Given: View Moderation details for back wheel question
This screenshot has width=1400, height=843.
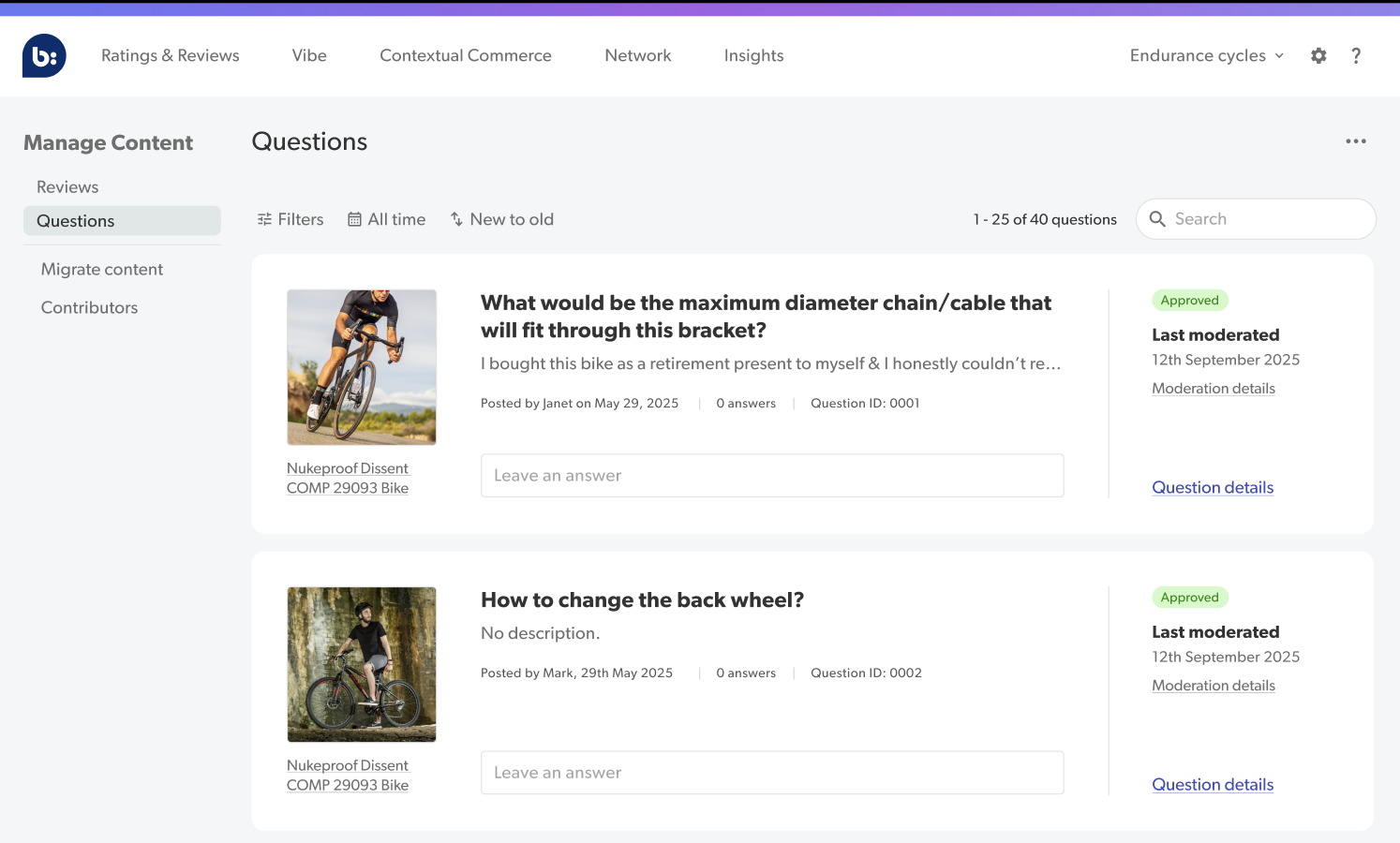Looking at the screenshot, I should point(1214,686).
